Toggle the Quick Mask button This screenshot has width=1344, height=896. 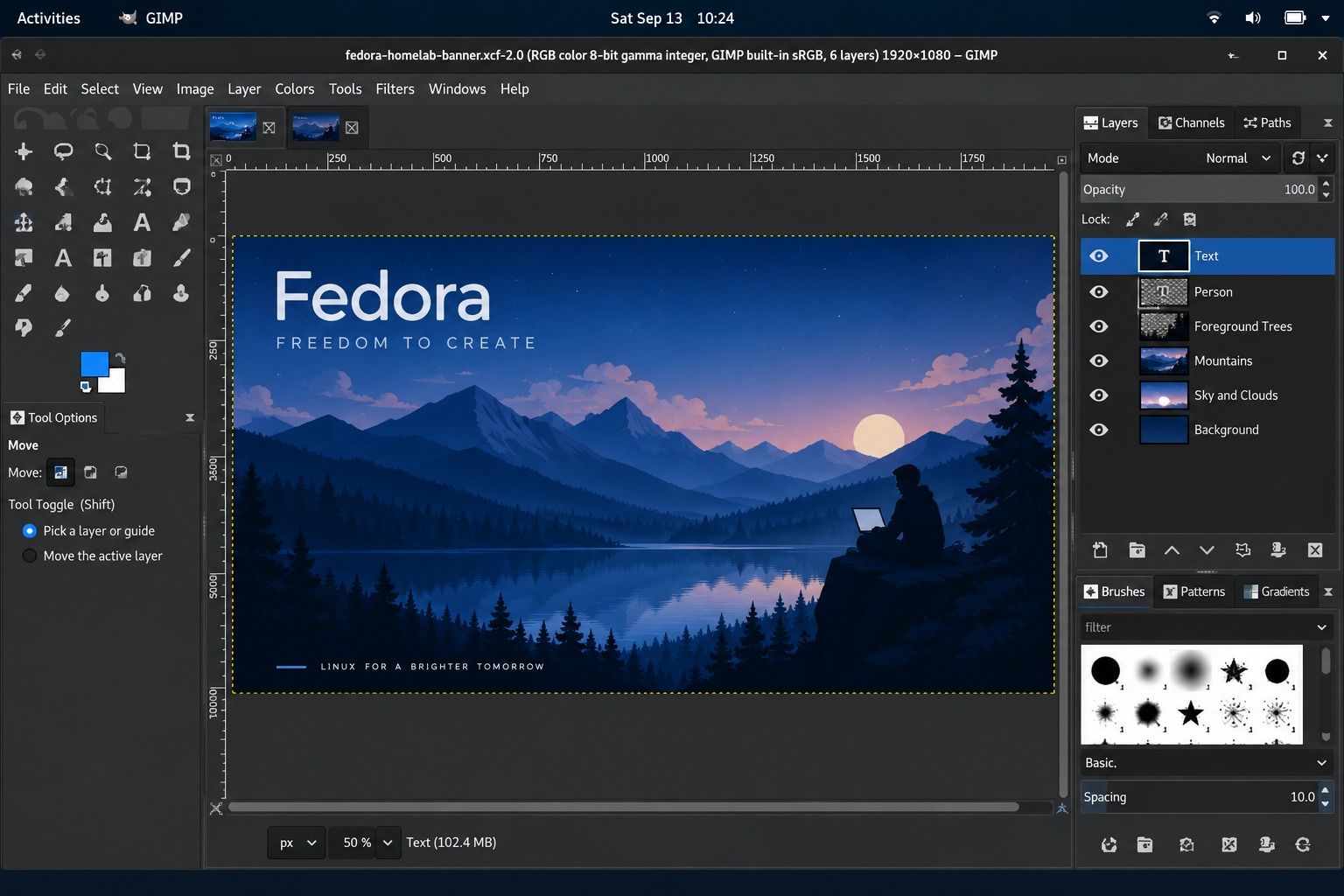coord(216,808)
